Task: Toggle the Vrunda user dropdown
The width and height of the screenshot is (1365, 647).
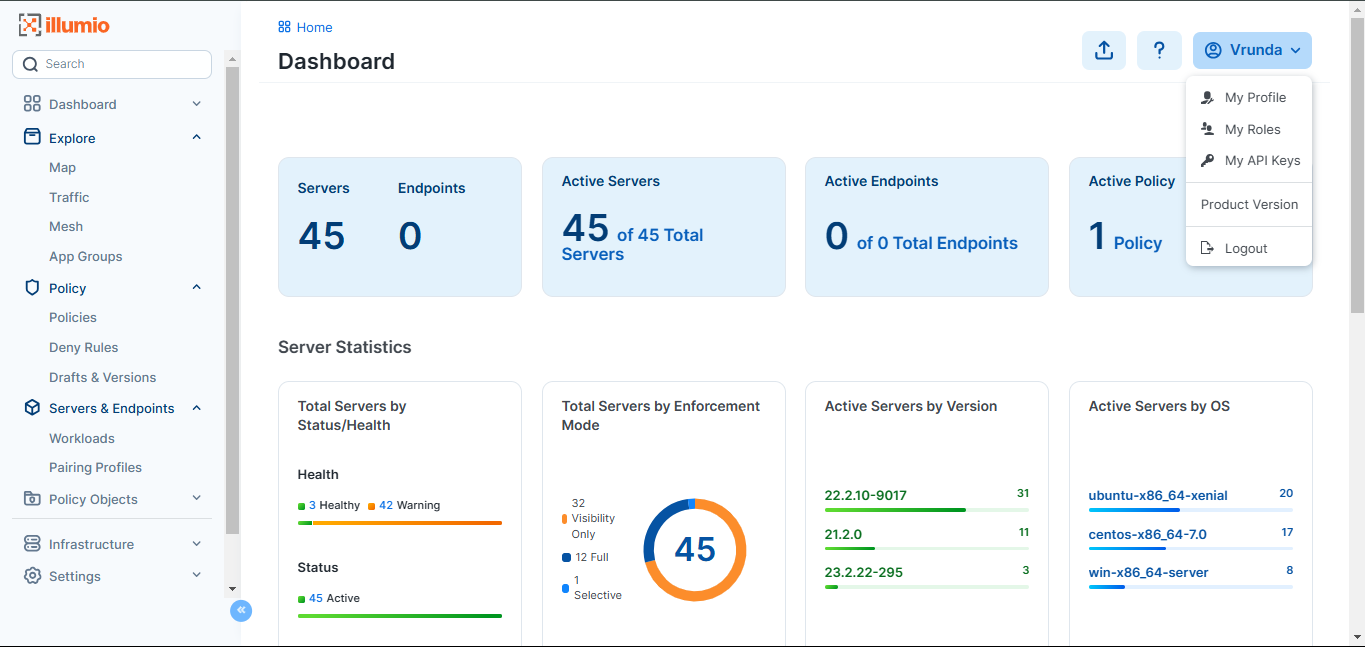Action: pyautogui.click(x=1252, y=50)
